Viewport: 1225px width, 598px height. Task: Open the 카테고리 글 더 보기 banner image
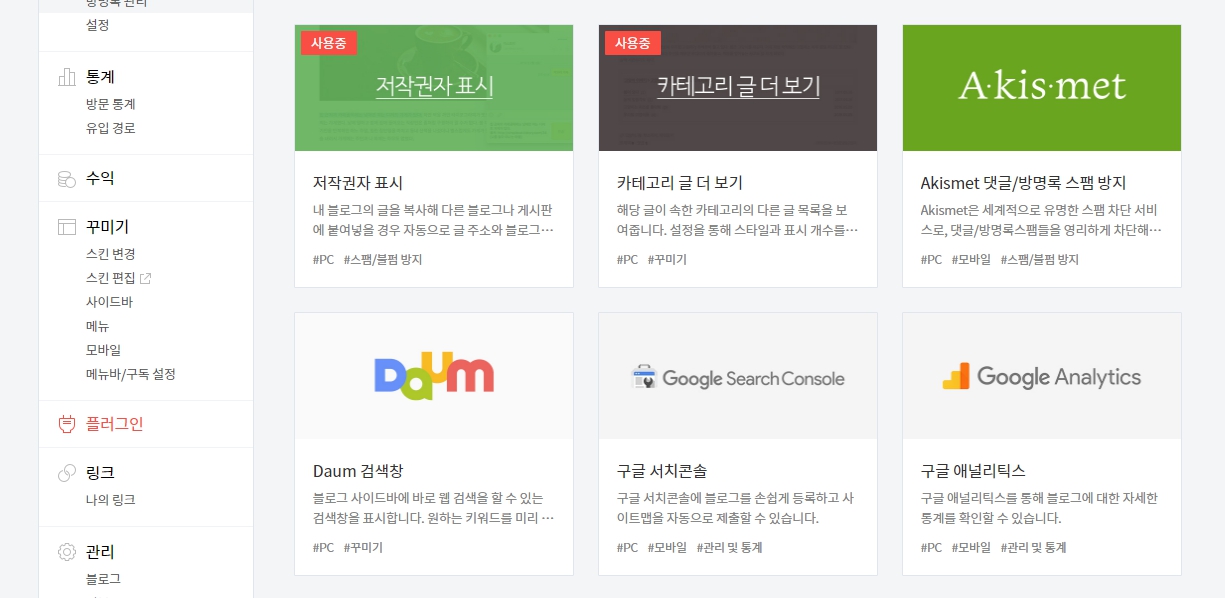[738, 88]
